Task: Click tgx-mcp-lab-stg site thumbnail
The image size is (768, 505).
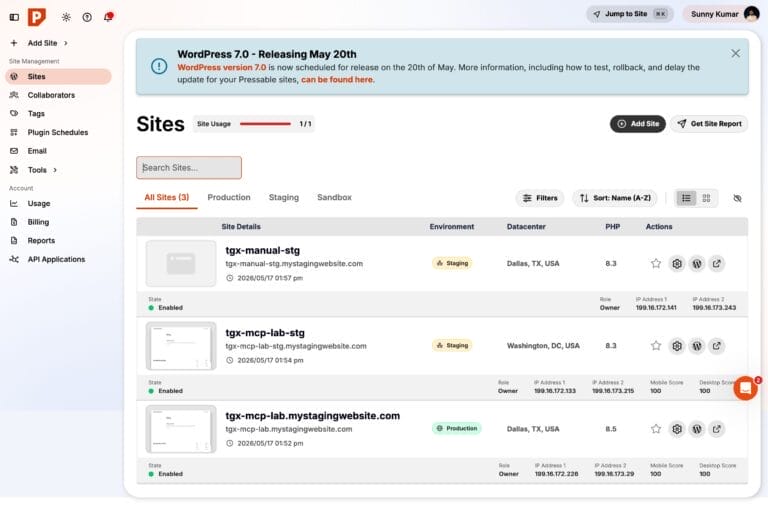Action: [181, 346]
